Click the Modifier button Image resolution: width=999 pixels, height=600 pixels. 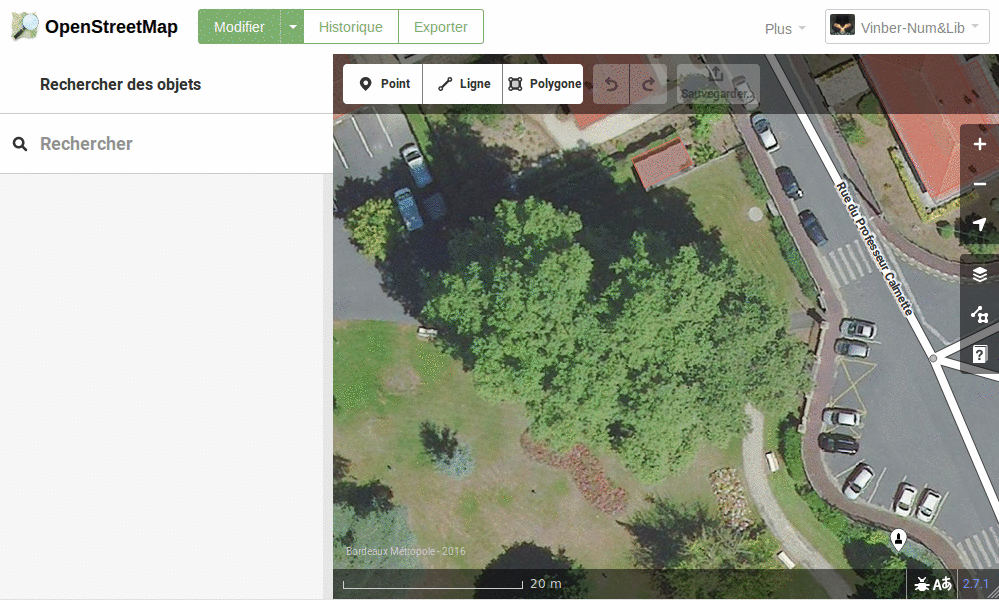pos(239,27)
